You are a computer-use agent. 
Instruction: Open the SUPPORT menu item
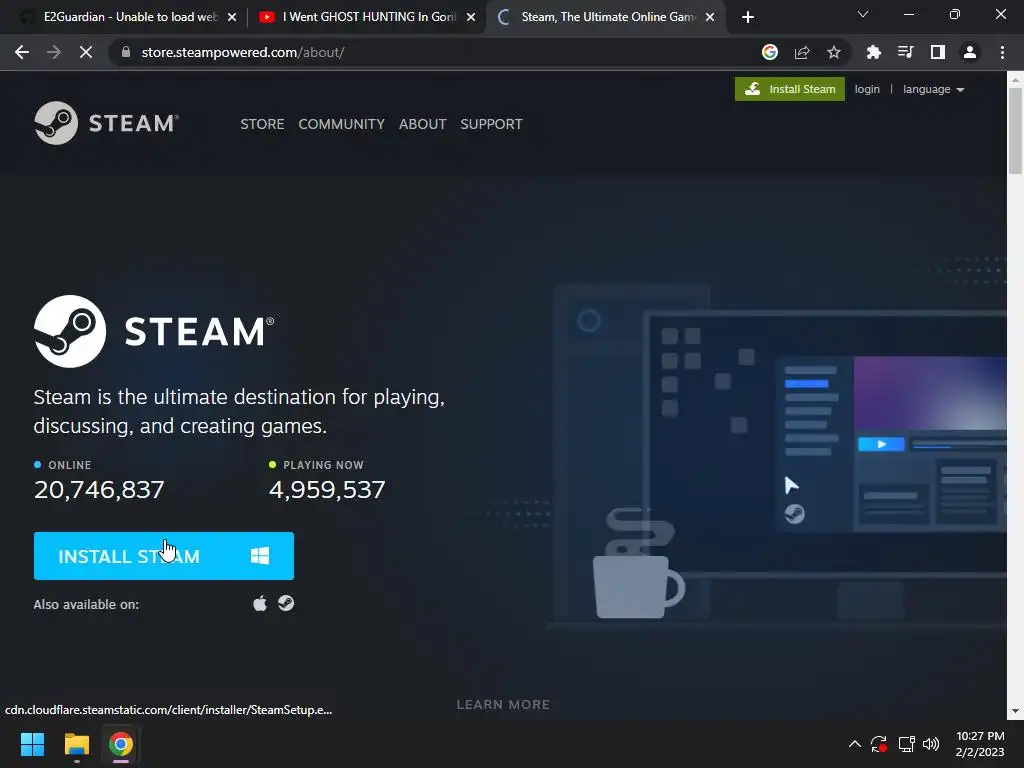[491, 124]
